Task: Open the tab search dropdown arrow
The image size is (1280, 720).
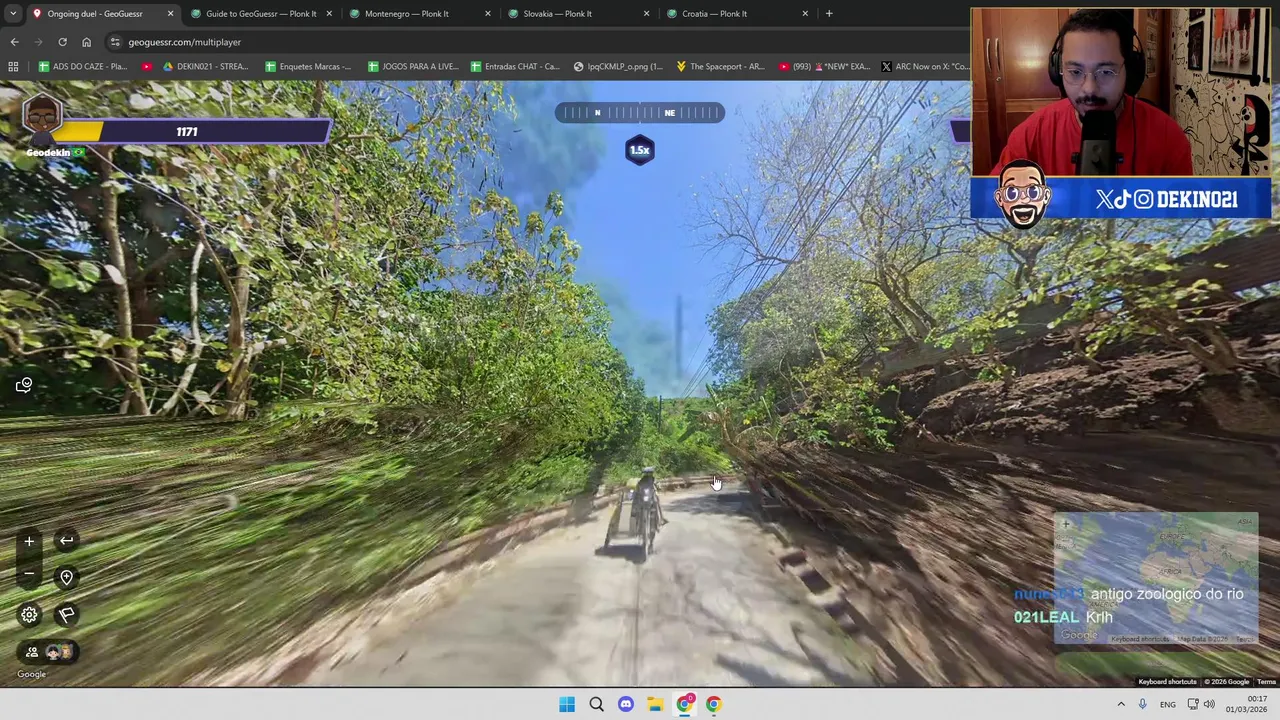Action: 12,14
